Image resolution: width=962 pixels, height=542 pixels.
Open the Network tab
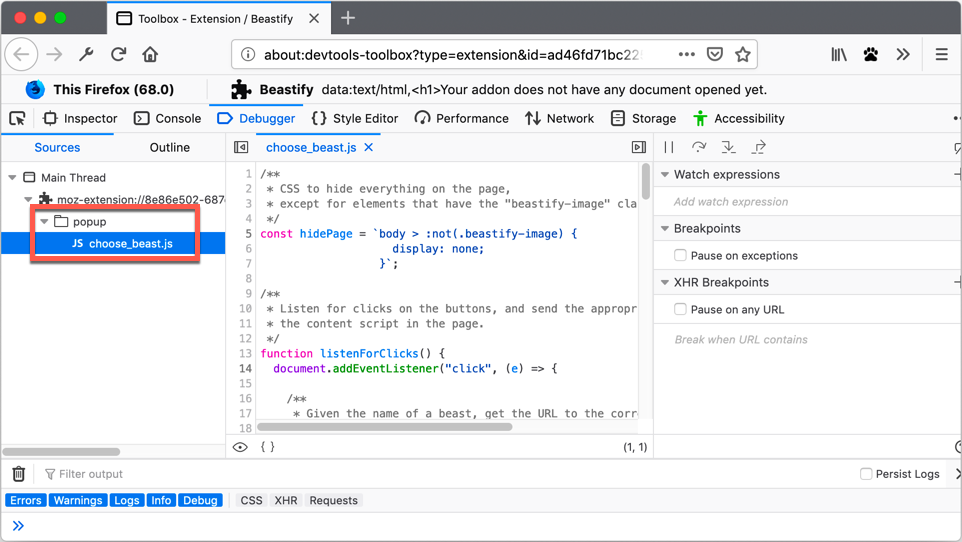[x=560, y=118]
